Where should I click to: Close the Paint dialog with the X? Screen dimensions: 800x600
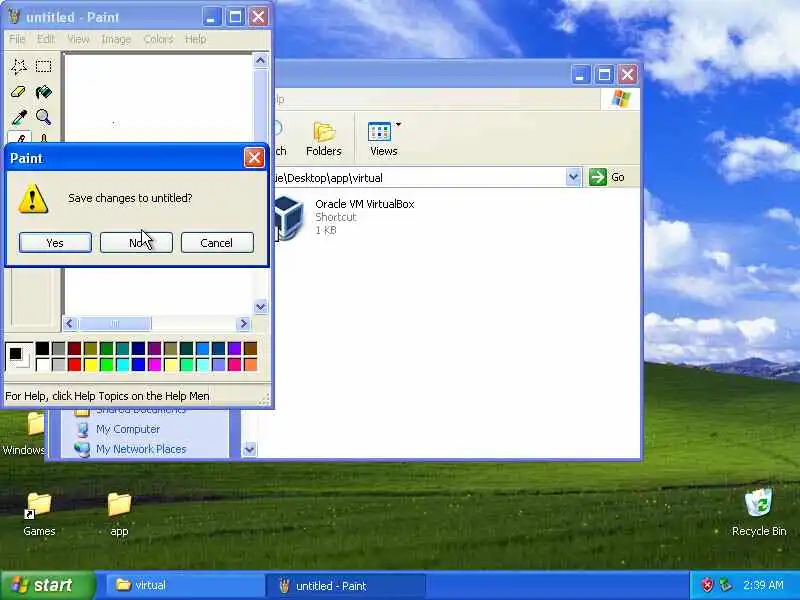[254, 158]
